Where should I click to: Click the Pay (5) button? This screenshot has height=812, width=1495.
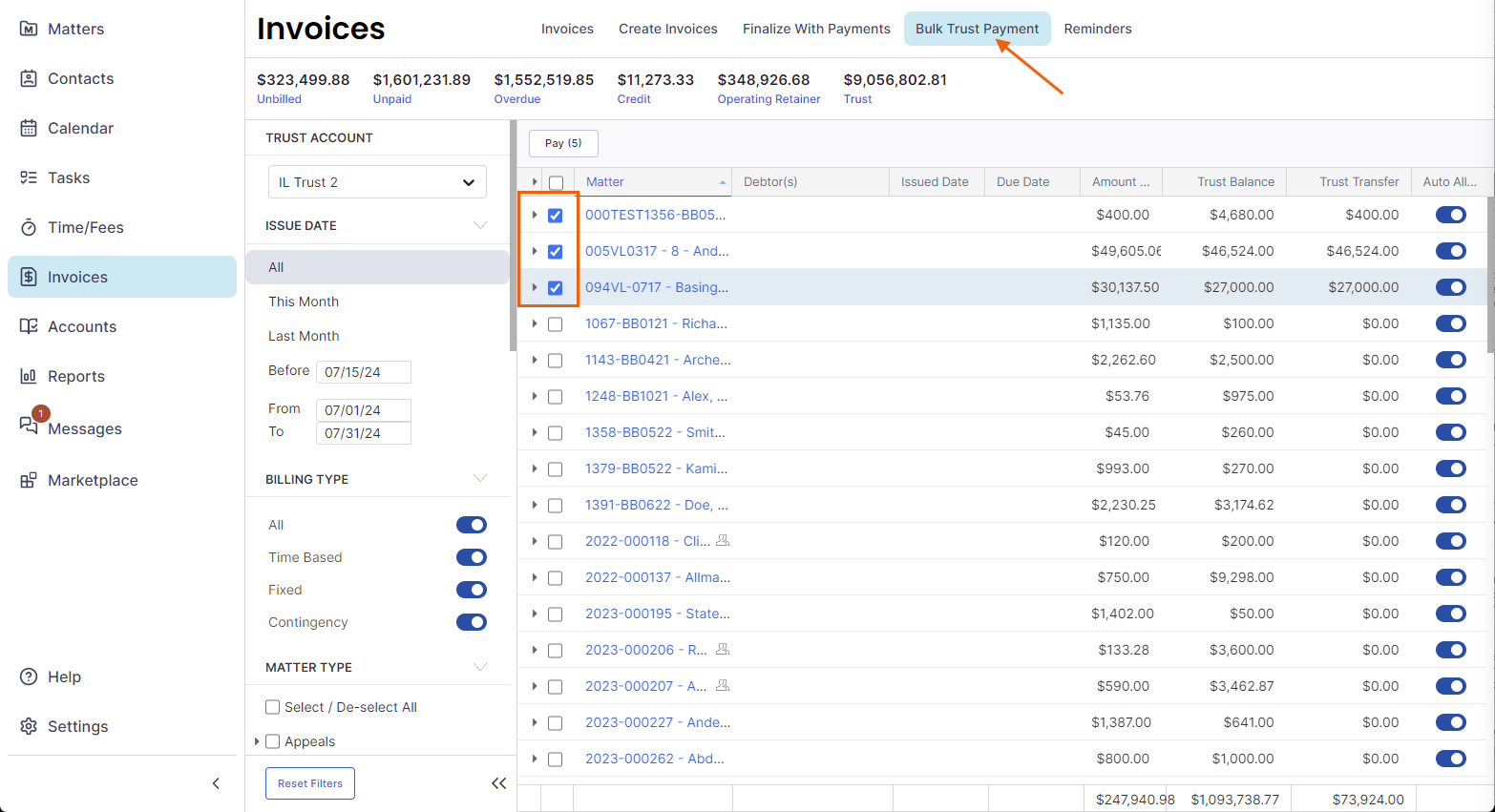pyautogui.click(x=563, y=143)
